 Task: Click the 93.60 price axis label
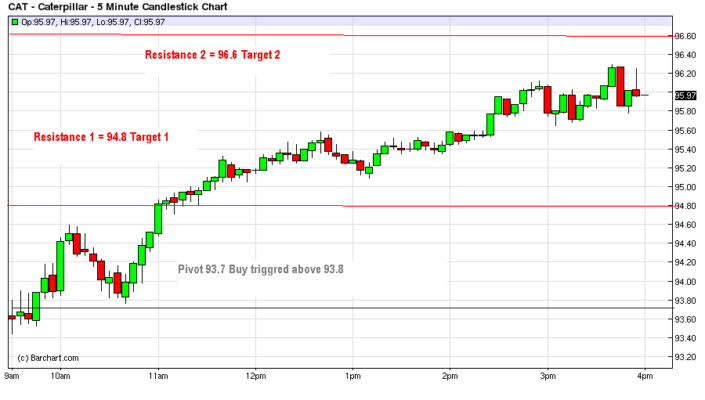685,320
